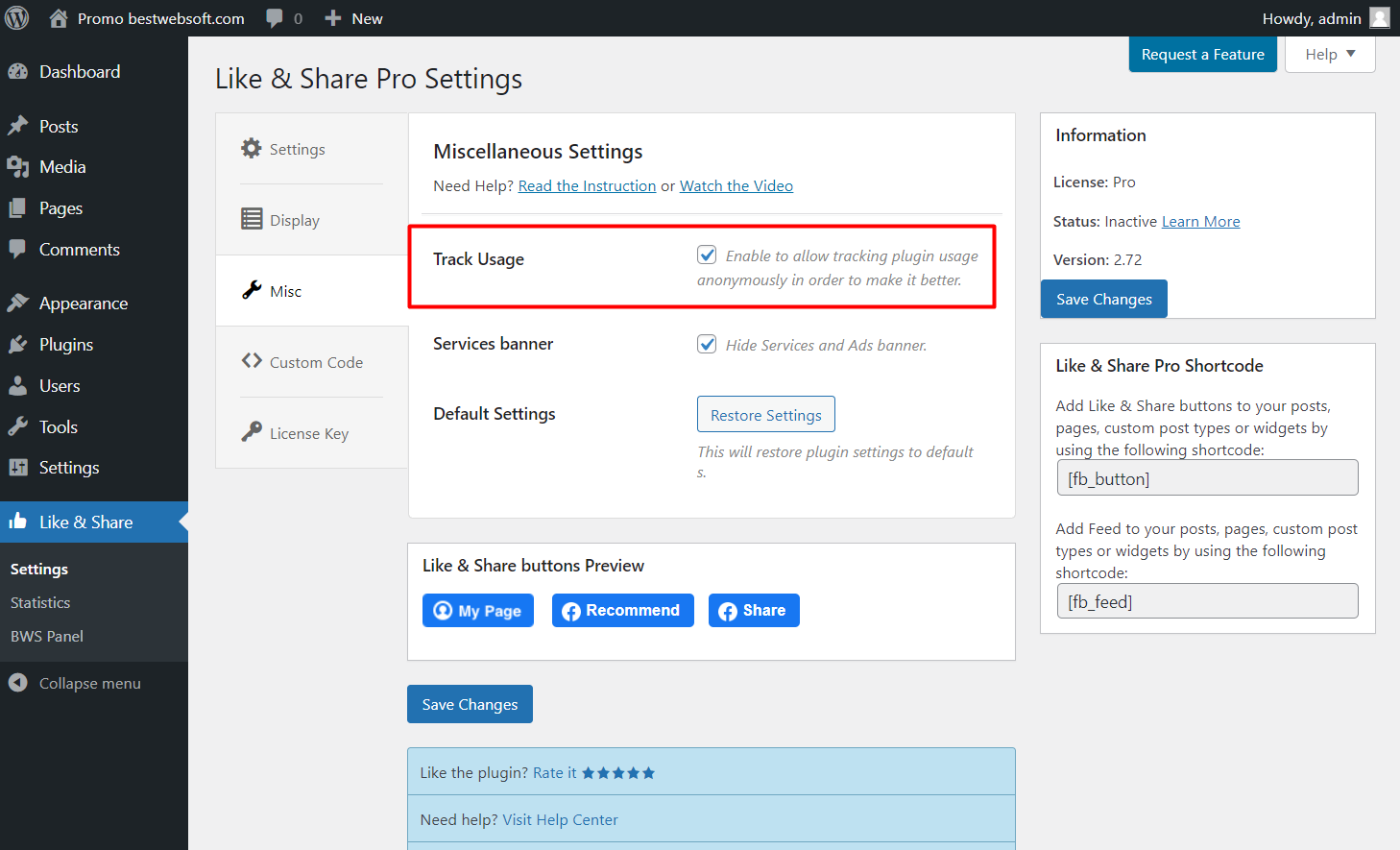This screenshot has width=1400, height=850.
Task: Click the Miscellaneous Settings heading
Action: coord(538,152)
